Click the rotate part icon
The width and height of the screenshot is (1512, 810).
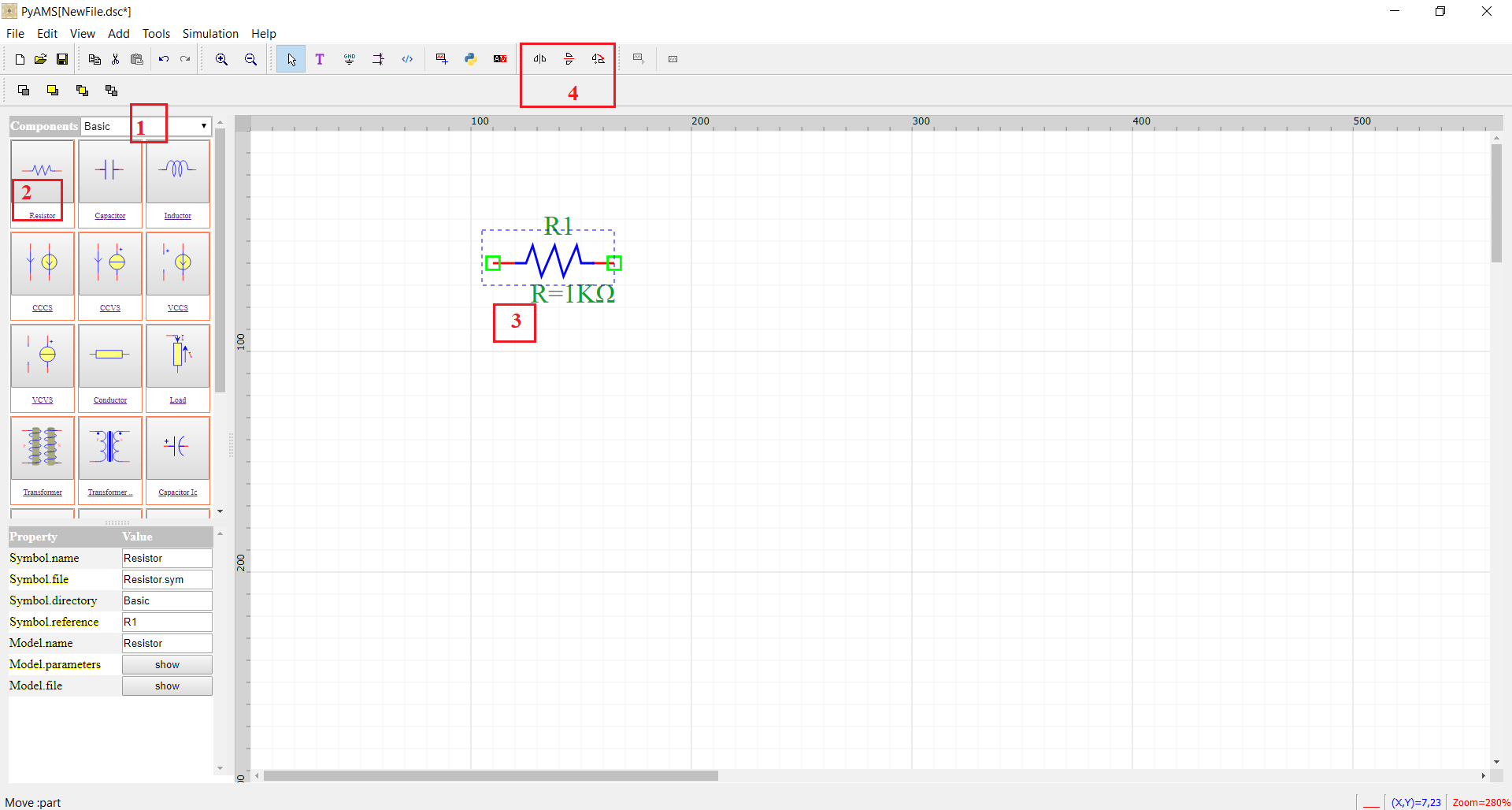click(x=598, y=59)
